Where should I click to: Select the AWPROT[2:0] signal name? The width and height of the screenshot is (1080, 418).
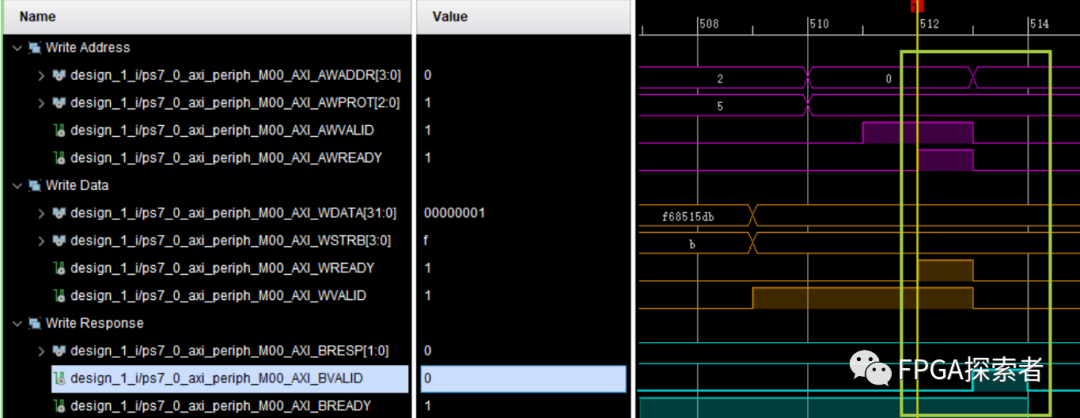tap(235, 103)
